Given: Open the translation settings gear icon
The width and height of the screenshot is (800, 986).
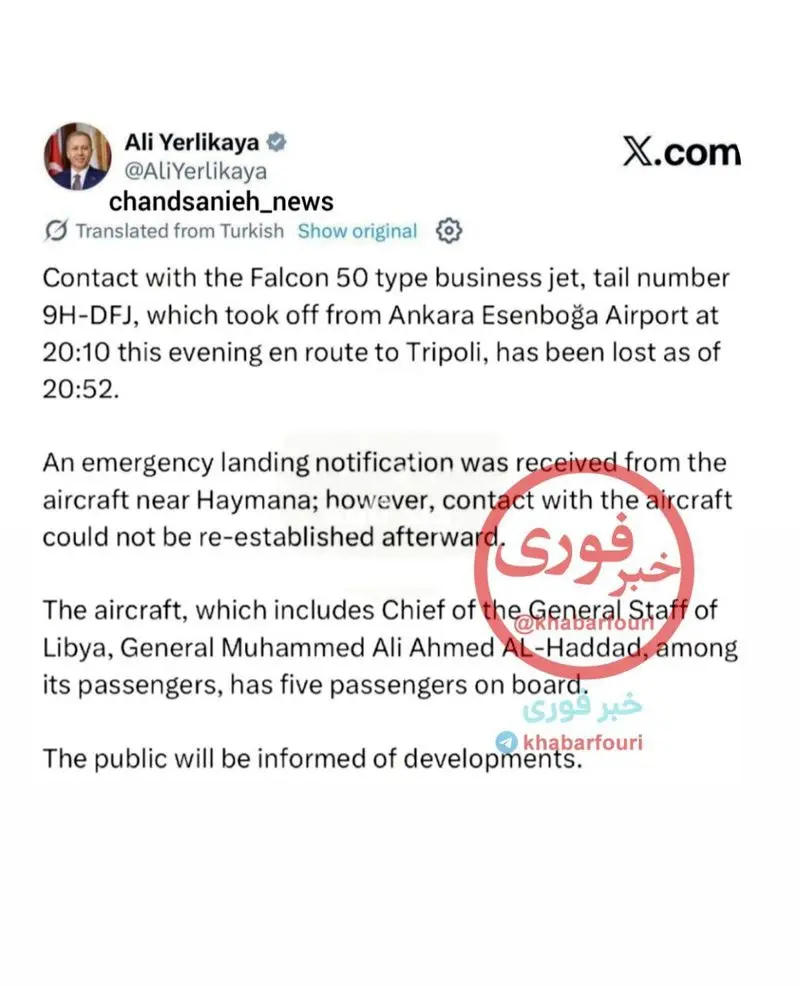Looking at the screenshot, I should coord(449,231).
